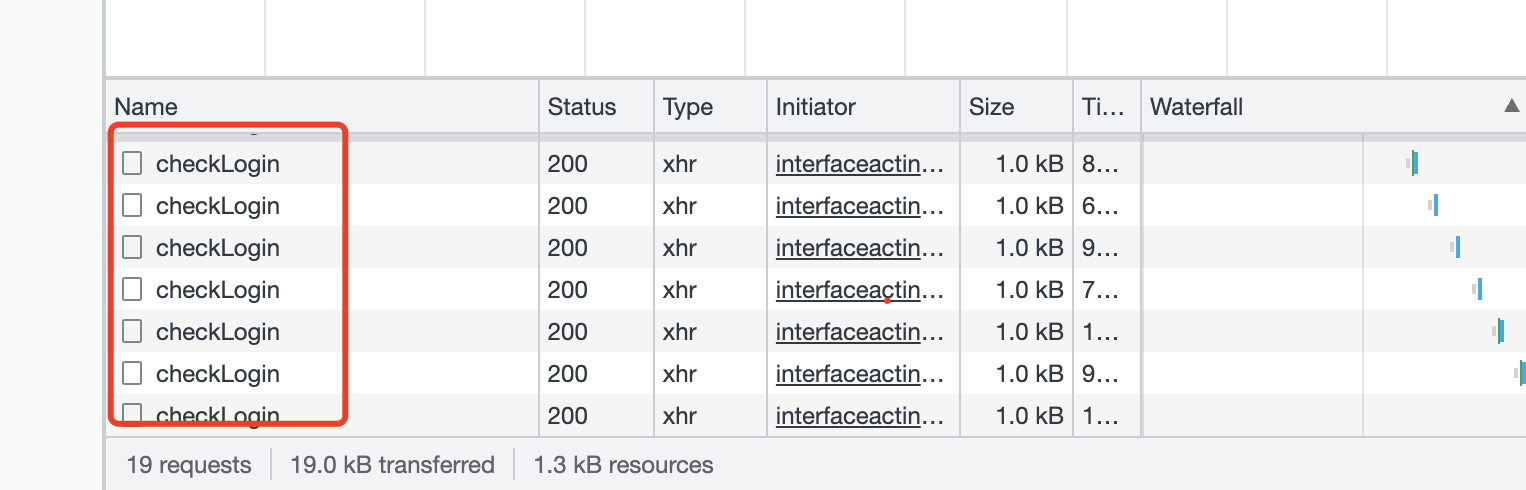The height and width of the screenshot is (490, 1526).
Task: Click the Time column header
Action: pos(1103,107)
